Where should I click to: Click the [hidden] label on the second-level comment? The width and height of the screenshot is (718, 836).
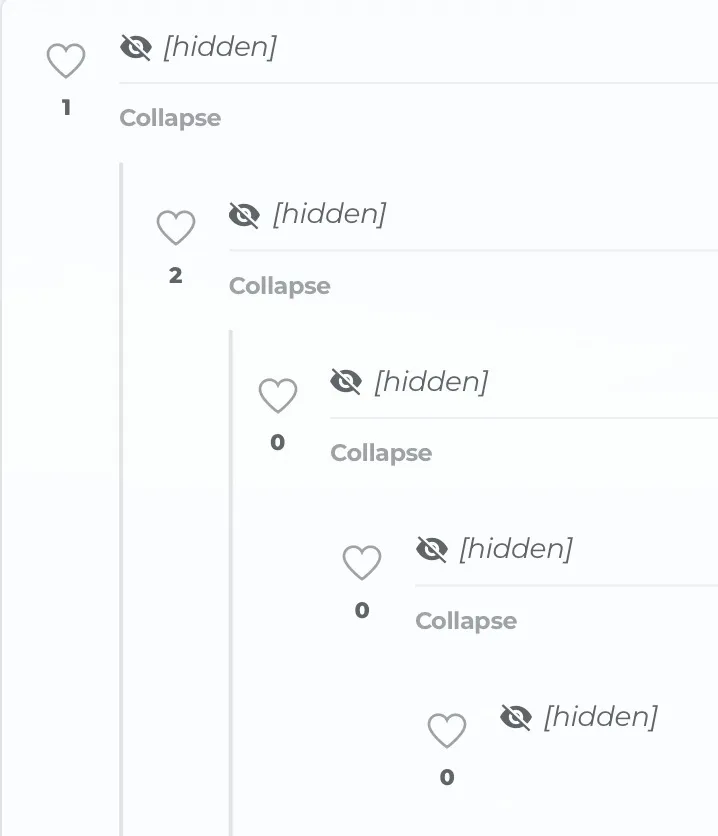pyautogui.click(x=329, y=214)
